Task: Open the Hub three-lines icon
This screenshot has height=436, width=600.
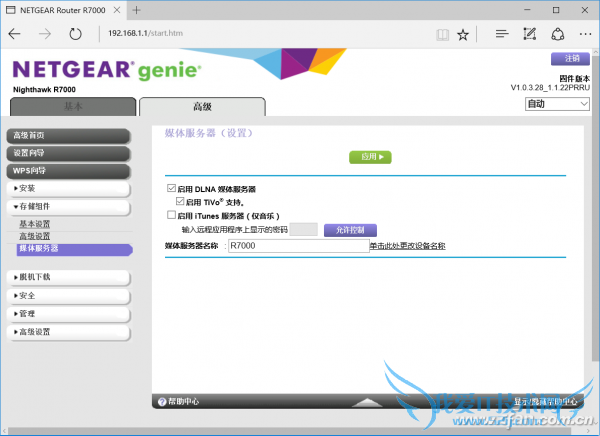Action: [x=502, y=34]
